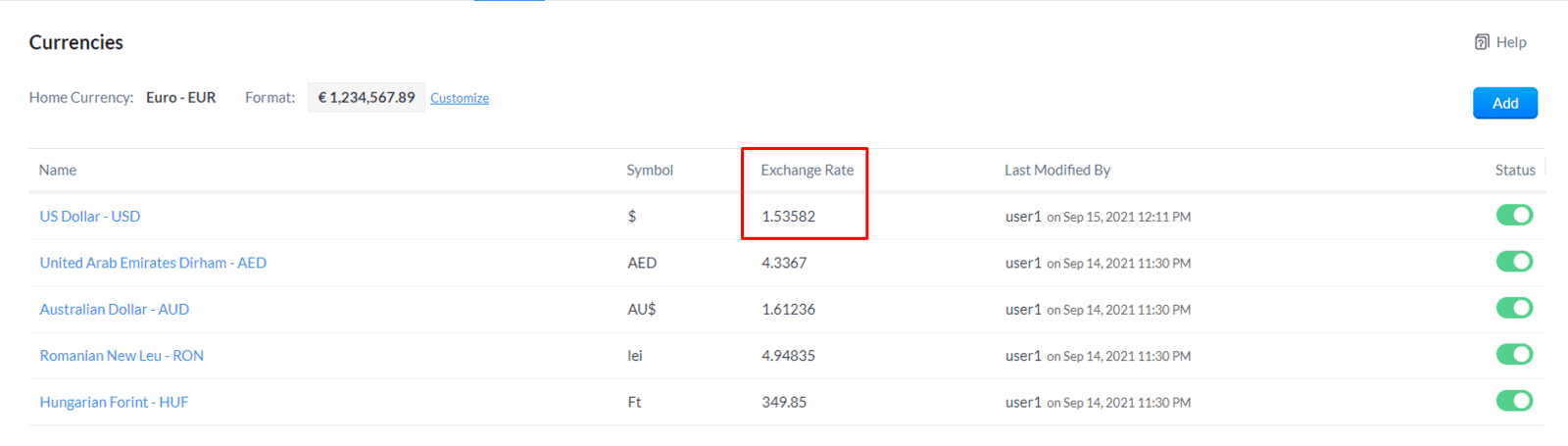Click the Last Modified By header
Screen dimensions: 1568x446
coord(1057,171)
